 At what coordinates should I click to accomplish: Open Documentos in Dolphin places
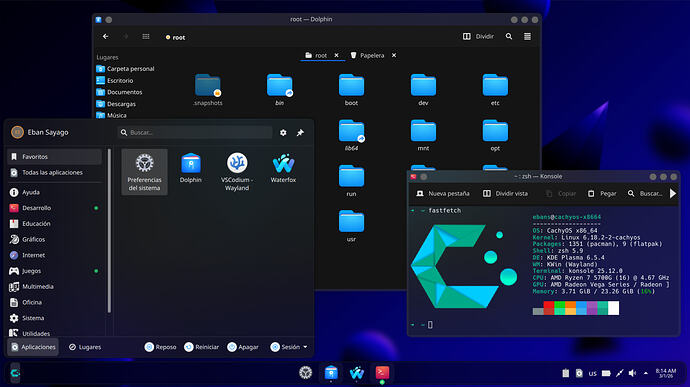[120, 92]
